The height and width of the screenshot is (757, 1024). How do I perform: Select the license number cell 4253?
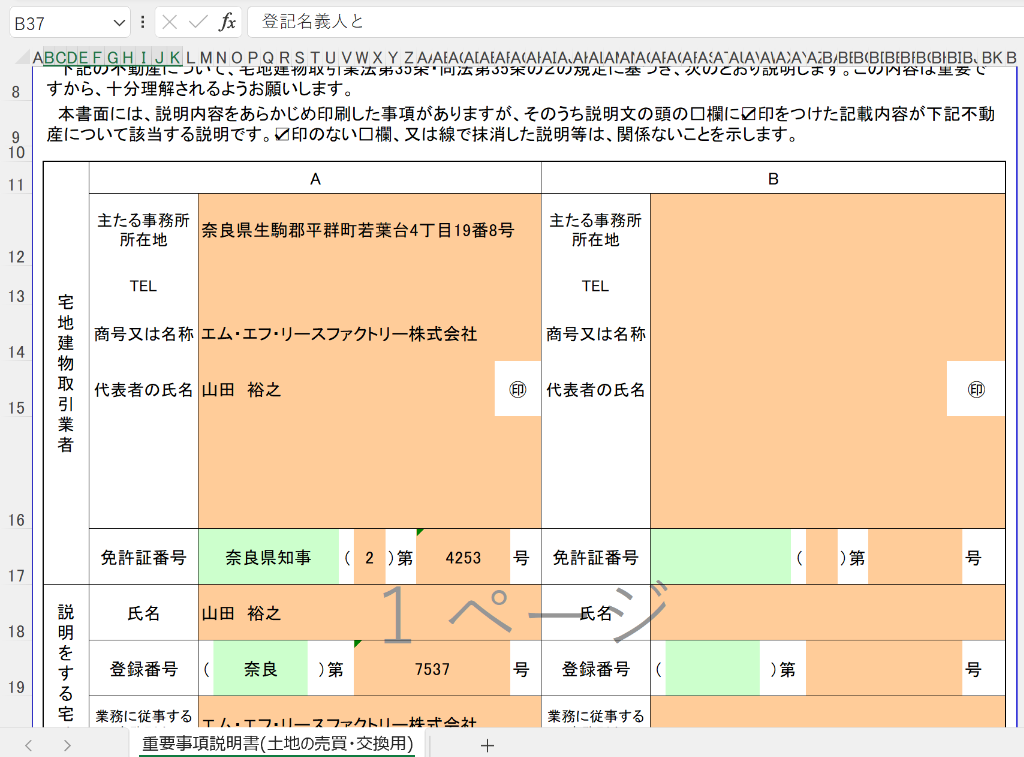coord(462,558)
